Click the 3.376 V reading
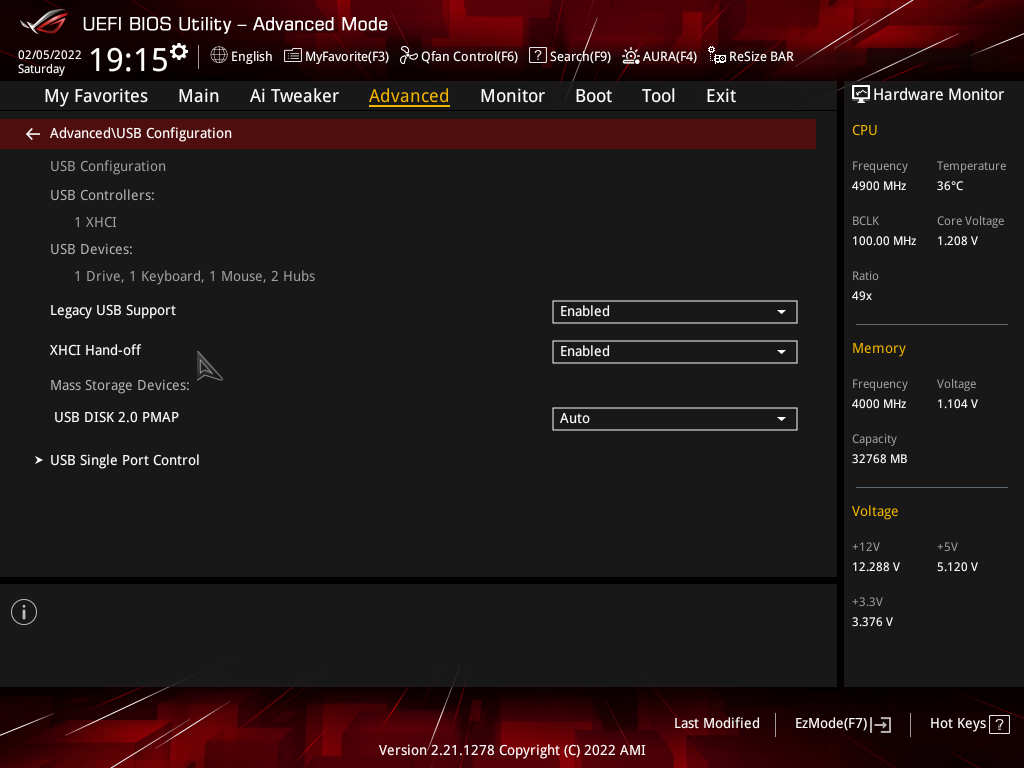This screenshot has width=1024, height=768. 872,622
